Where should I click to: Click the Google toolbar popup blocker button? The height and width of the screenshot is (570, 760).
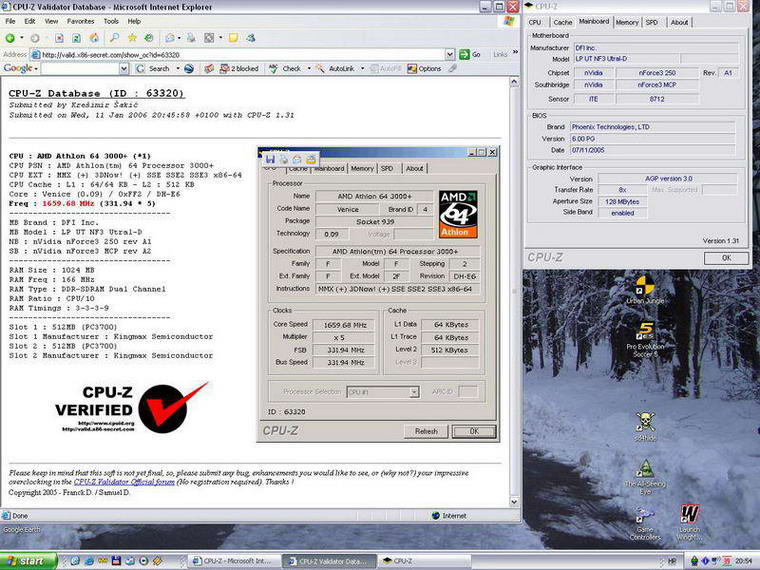tap(238, 69)
